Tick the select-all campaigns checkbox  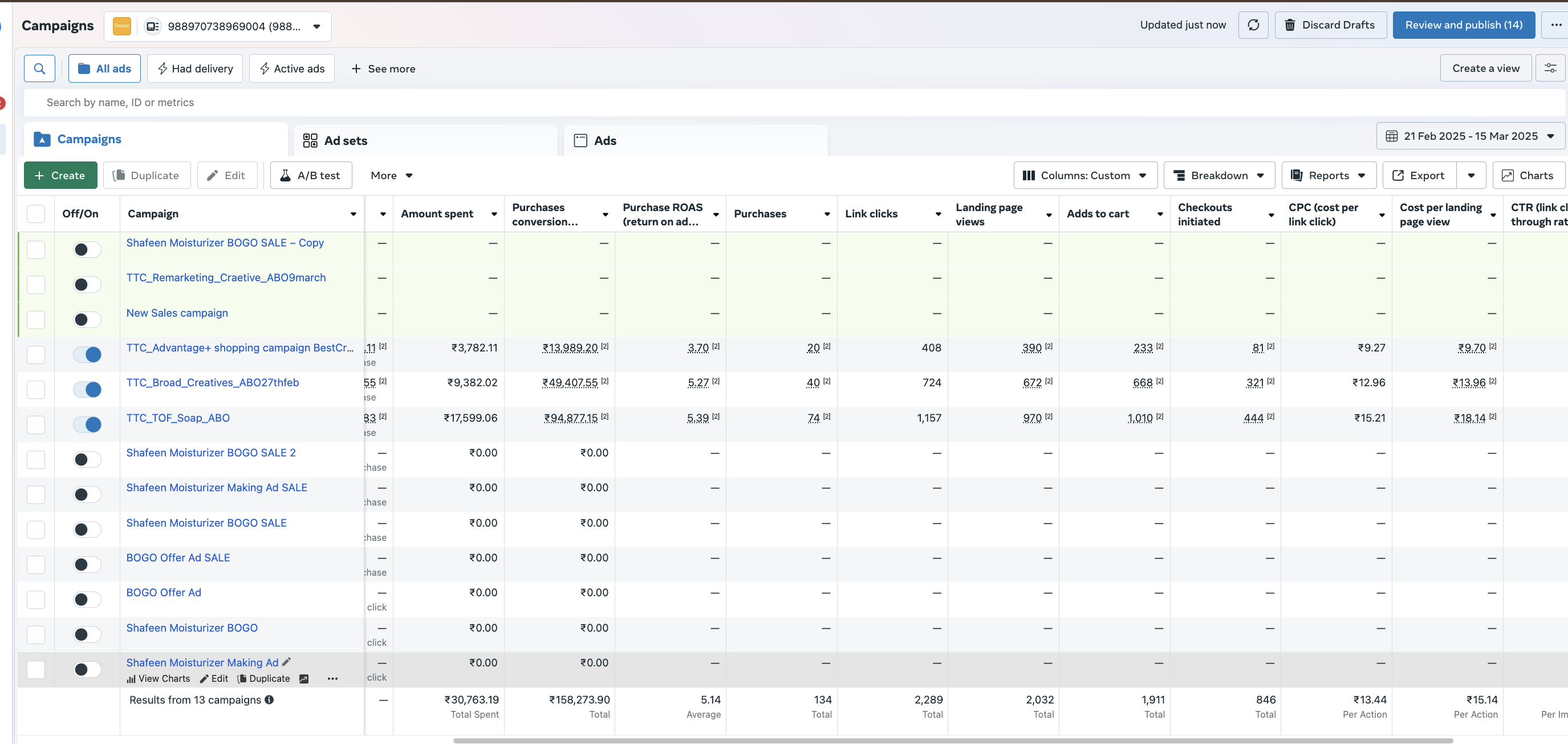36,214
